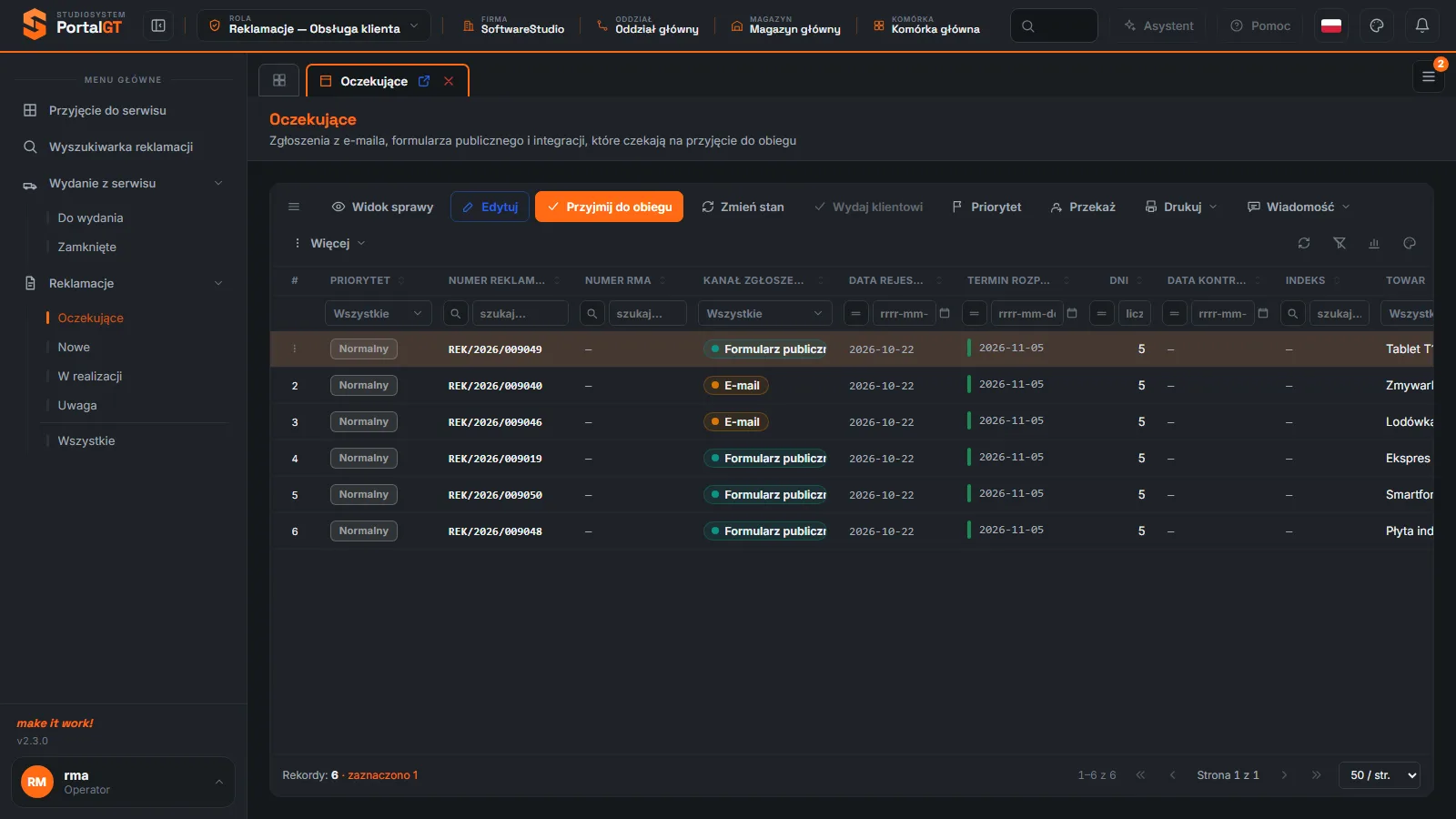Screen dimensions: 1456x819
Task: Click the Polish flag language icon
Action: (x=1331, y=25)
